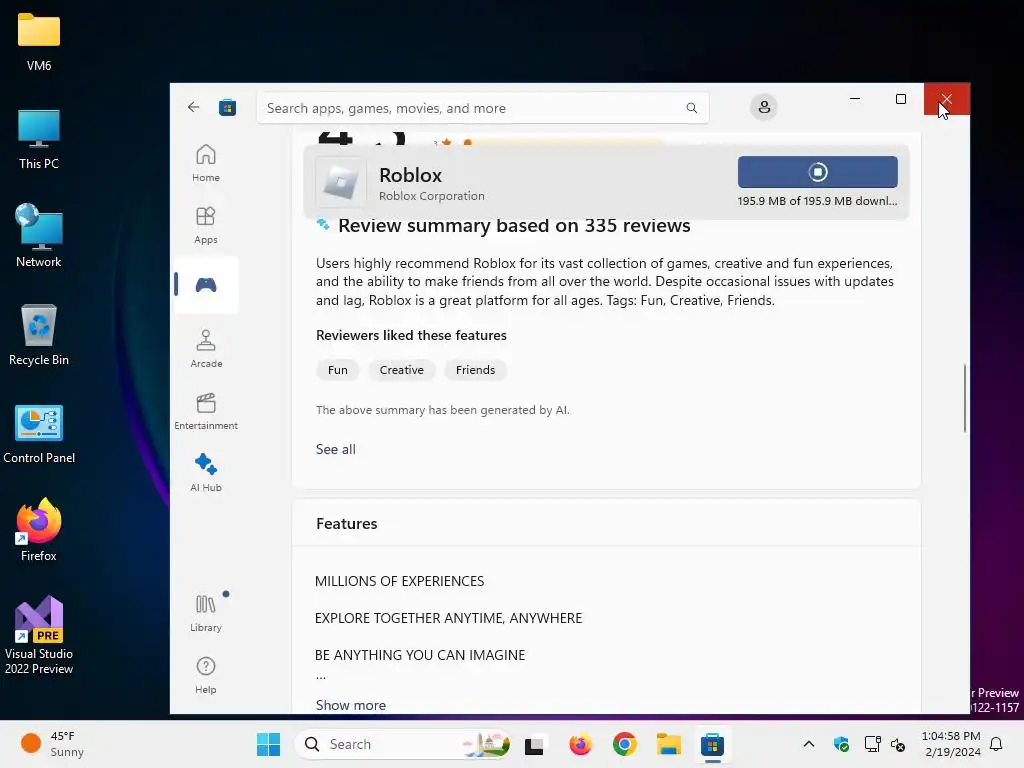Select the Gaming controller sidebar item
The height and width of the screenshot is (768, 1024).
tap(206, 285)
